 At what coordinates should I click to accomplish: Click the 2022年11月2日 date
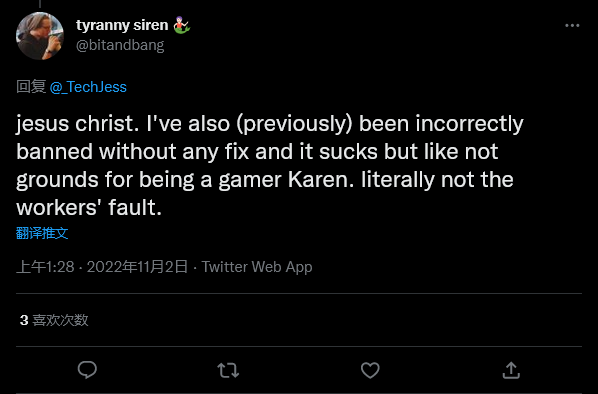coord(137,267)
